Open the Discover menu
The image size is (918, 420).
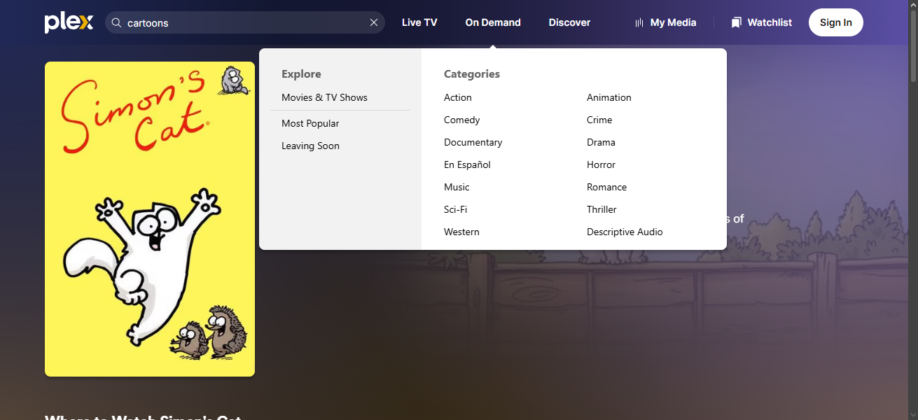(x=569, y=23)
